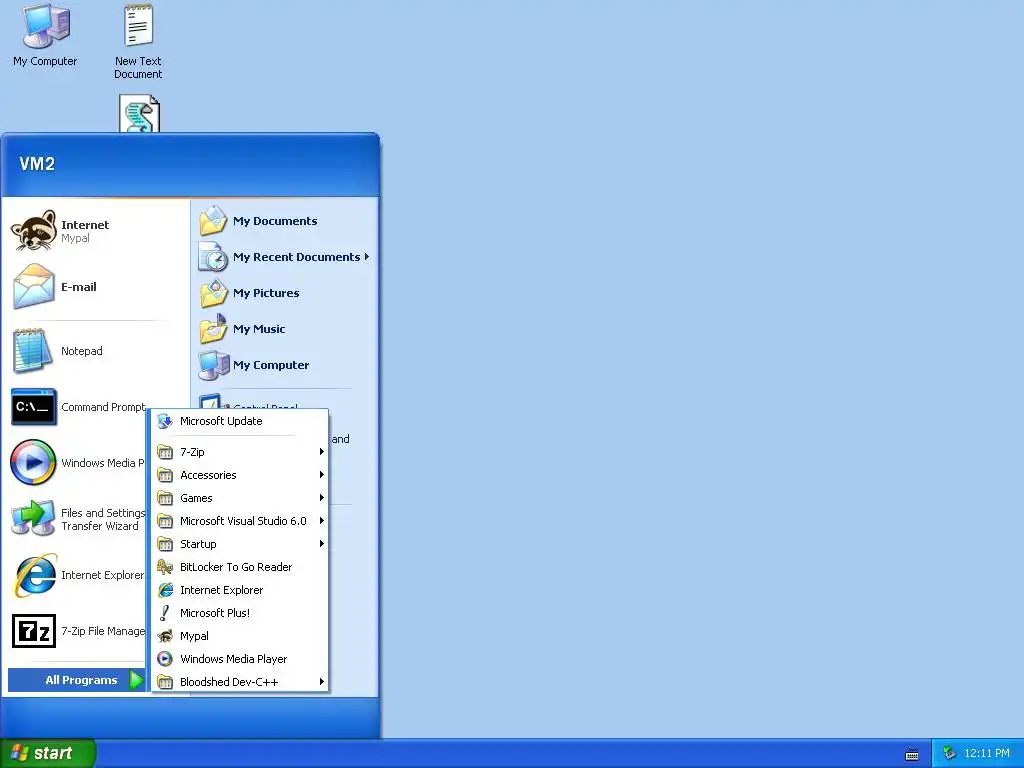
Task: Expand Microsoft Visual Studio 6.0 submenu
Action: tap(240, 520)
